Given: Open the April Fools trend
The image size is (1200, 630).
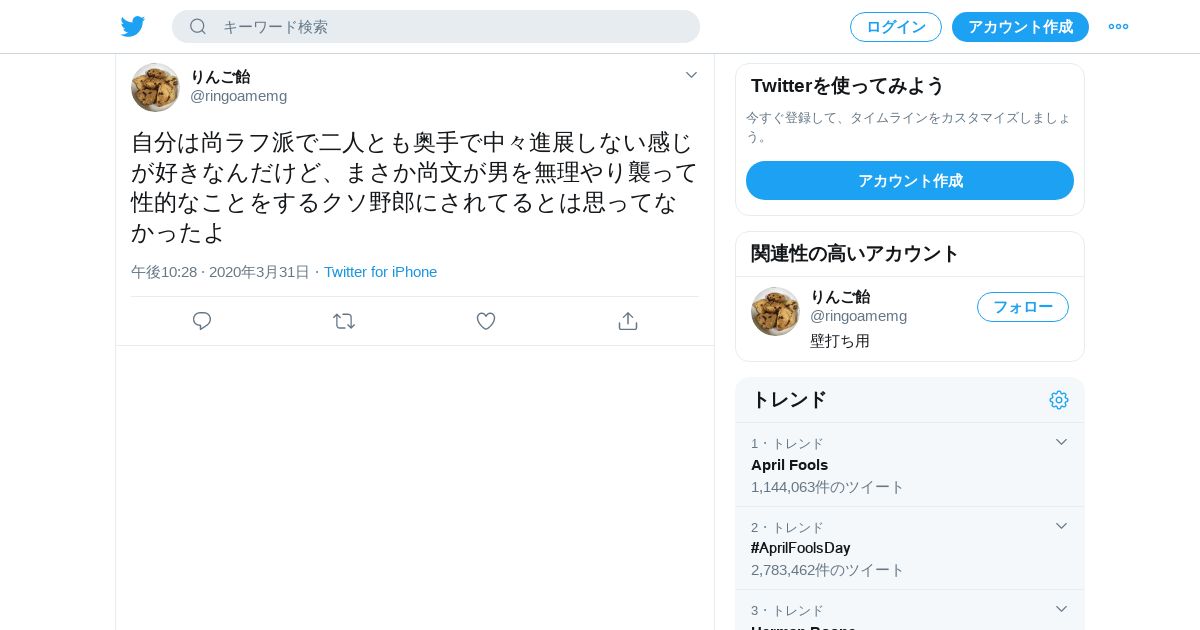Looking at the screenshot, I should click(x=790, y=465).
